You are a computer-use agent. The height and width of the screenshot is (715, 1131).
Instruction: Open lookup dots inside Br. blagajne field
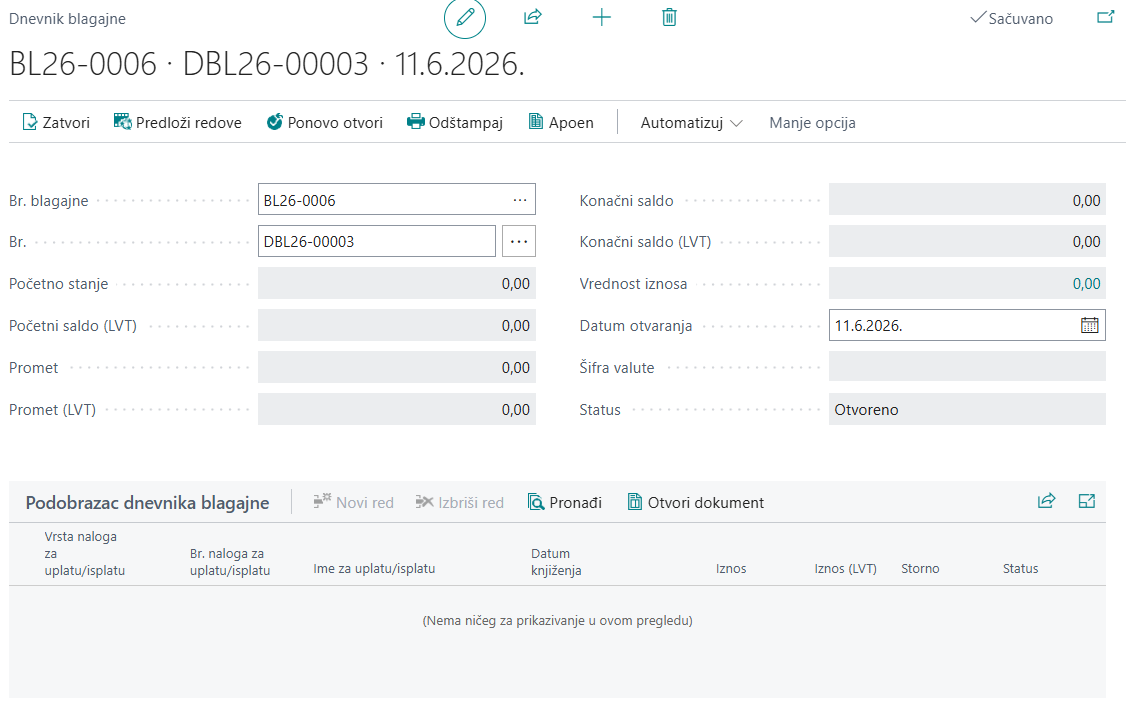(x=520, y=200)
